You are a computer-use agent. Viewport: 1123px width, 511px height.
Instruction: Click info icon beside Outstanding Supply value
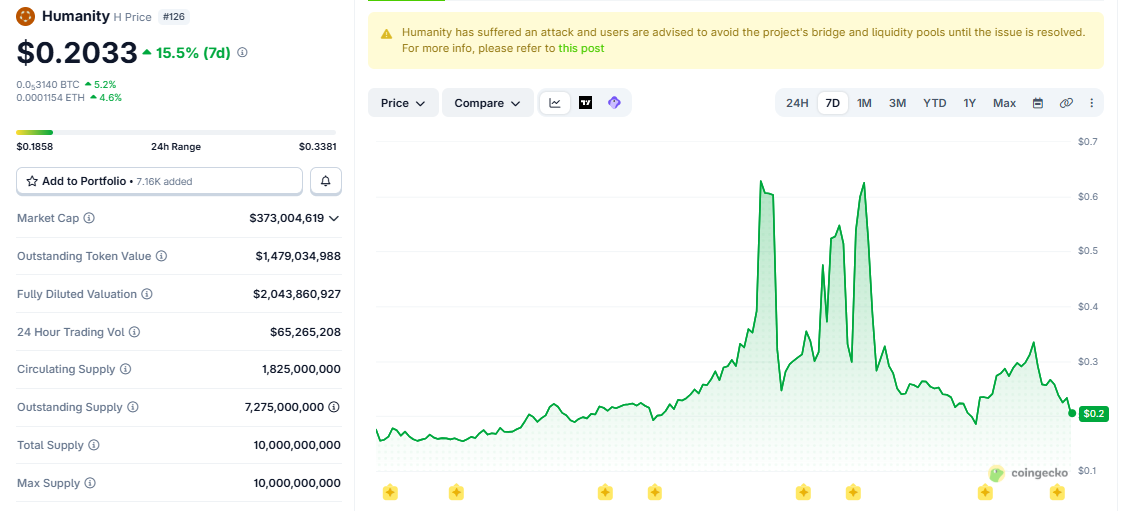[334, 407]
